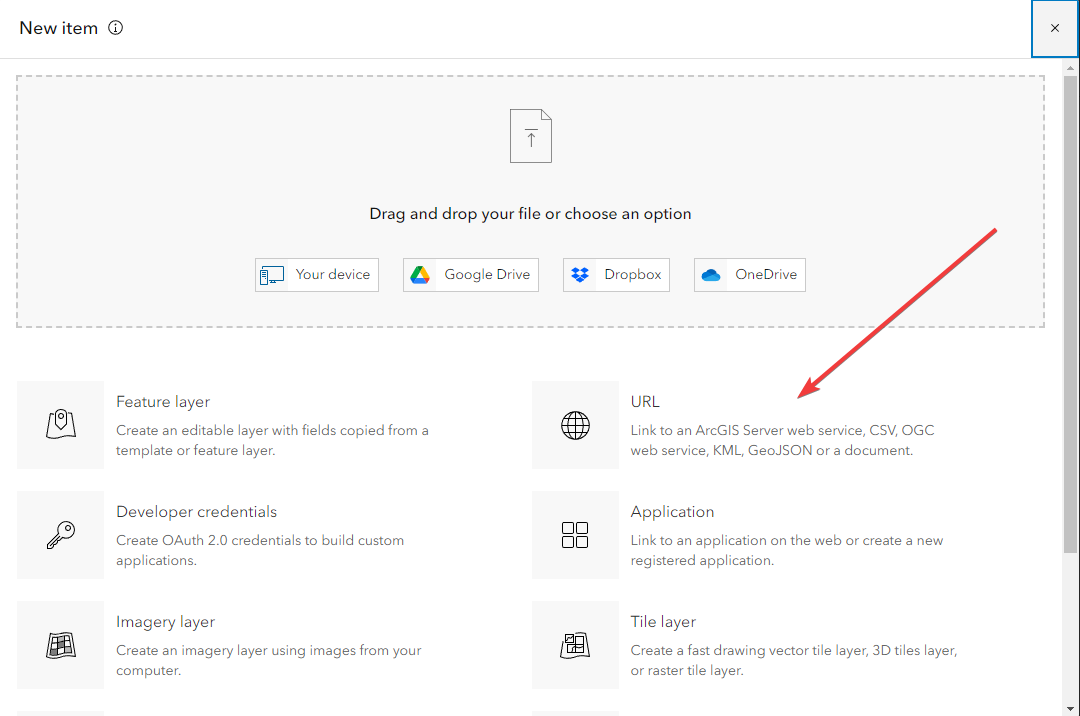Click the Application grid icon
The width and height of the screenshot is (1080, 716).
(575, 534)
